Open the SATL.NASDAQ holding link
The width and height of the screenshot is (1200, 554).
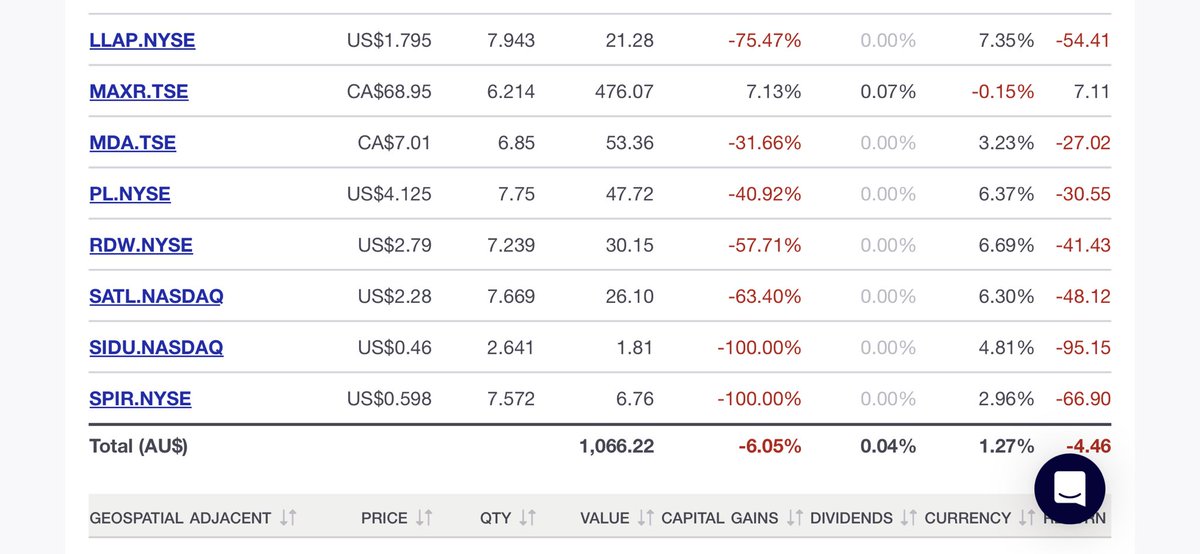click(156, 297)
